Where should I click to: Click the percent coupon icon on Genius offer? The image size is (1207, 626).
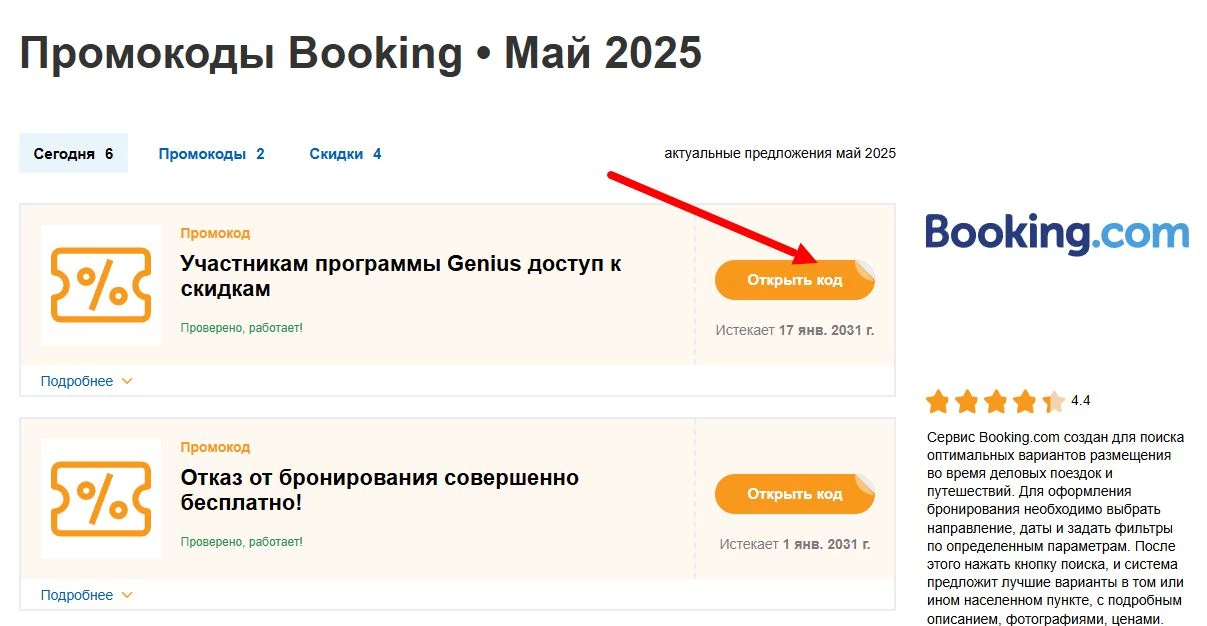point(100,286)
